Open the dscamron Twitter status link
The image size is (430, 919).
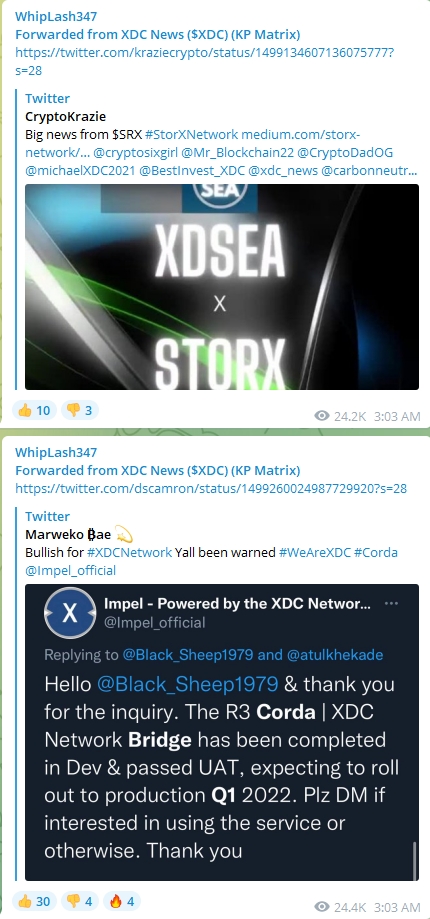coord(211,488)
